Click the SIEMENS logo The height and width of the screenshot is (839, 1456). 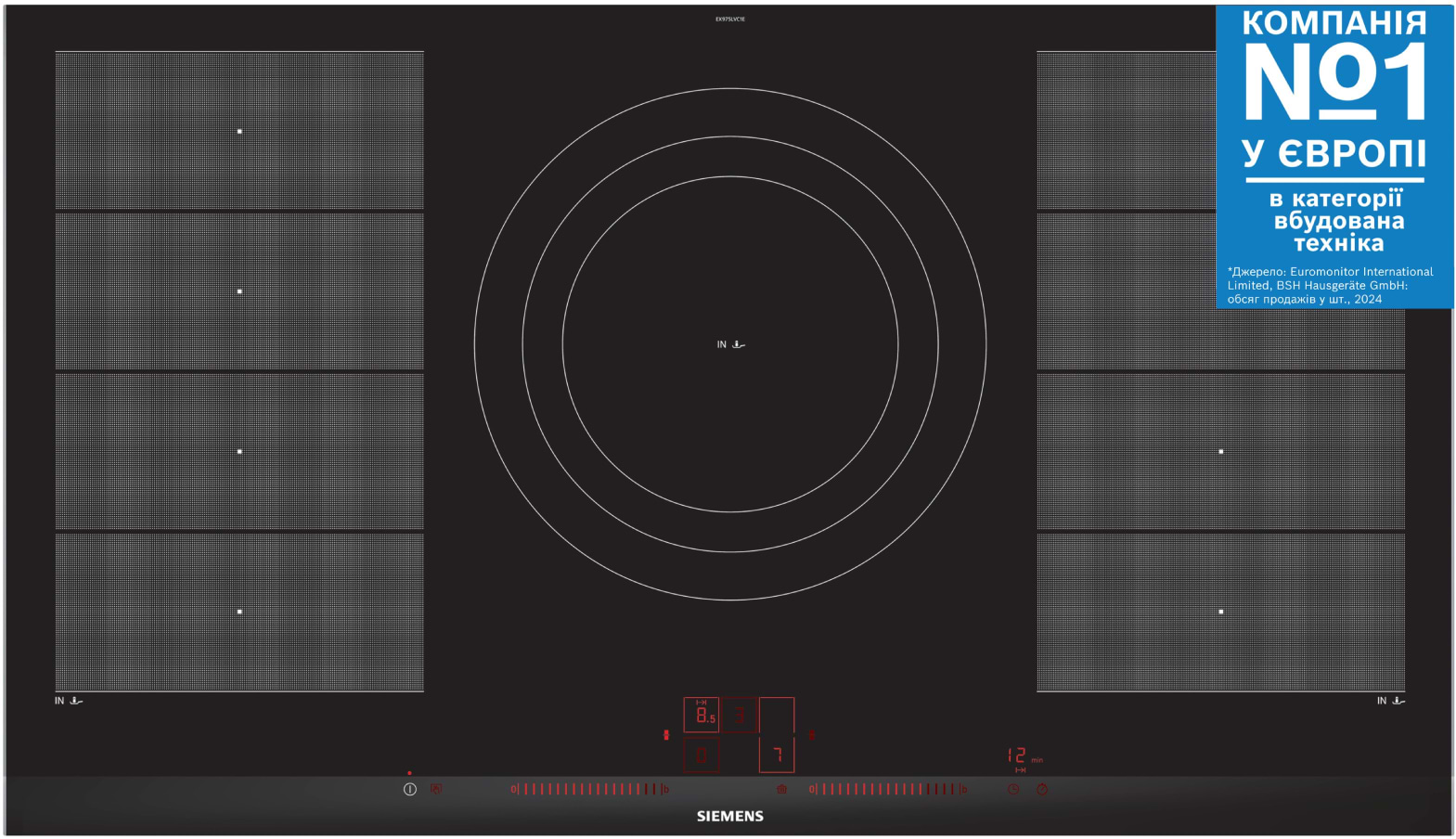pos(730,816)
